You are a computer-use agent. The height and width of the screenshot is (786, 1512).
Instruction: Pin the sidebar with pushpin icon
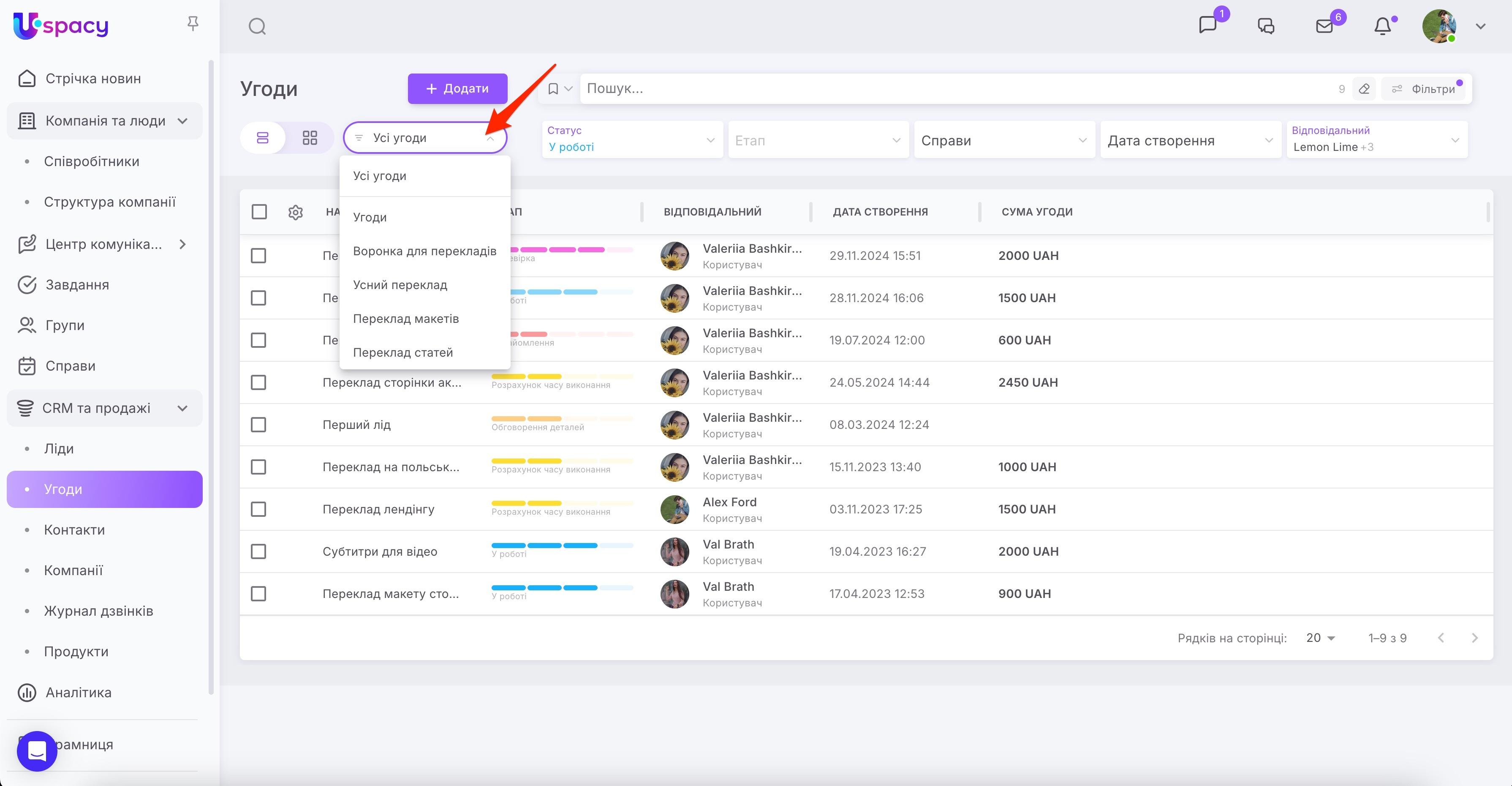click(x=193, y=24)
